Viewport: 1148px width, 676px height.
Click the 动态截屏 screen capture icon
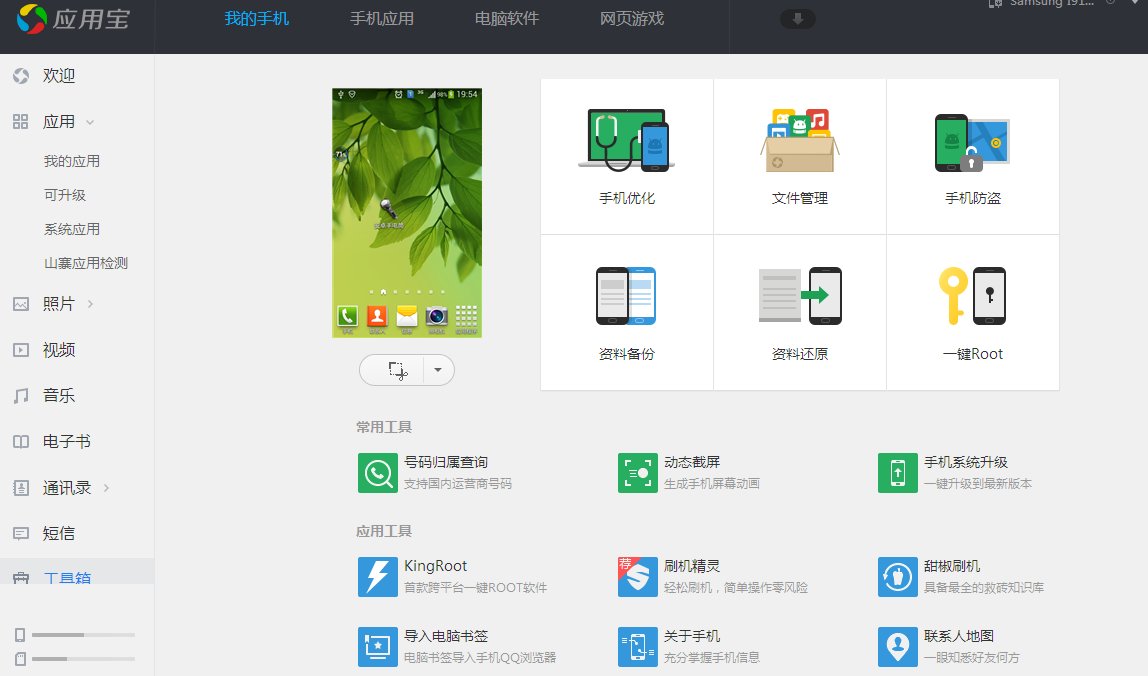tap(637, 473)
